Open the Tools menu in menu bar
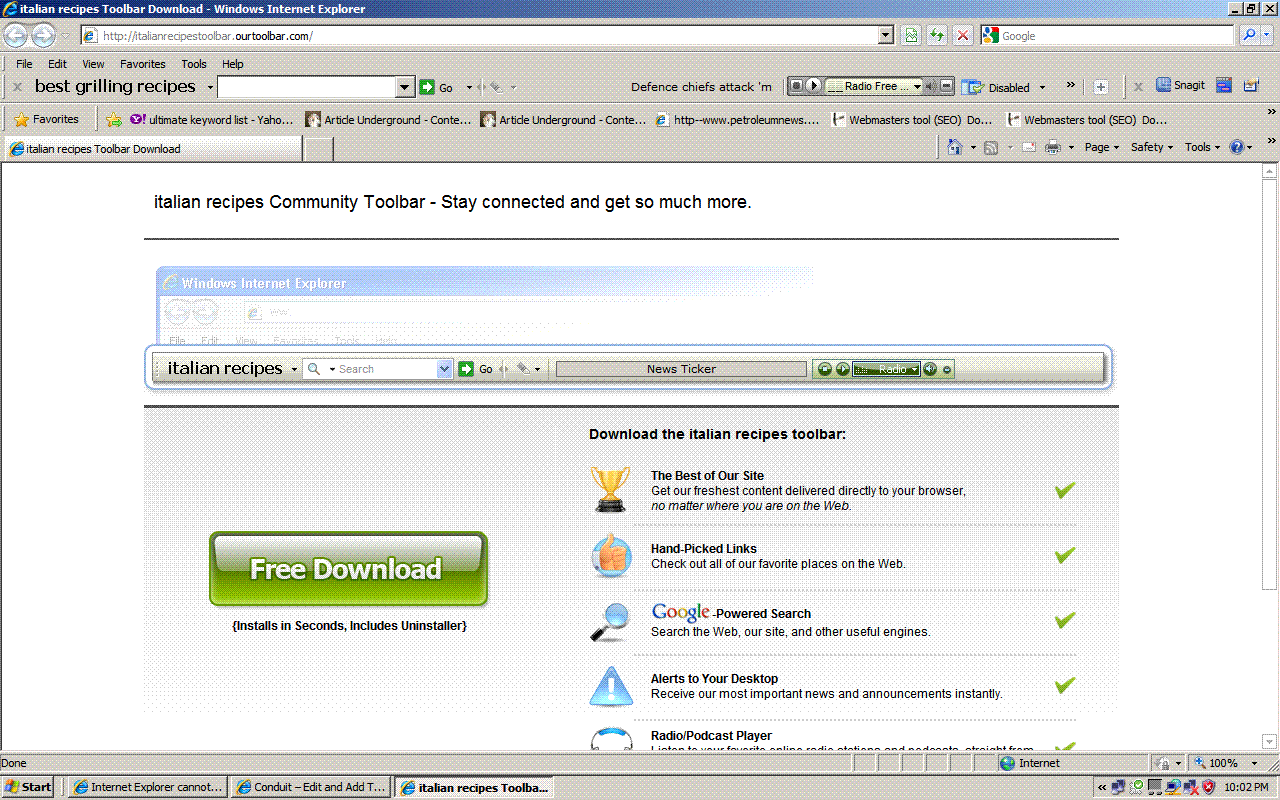Viewport: 1280px width, 800px height. pyautogui.click(x=194, y=64)
